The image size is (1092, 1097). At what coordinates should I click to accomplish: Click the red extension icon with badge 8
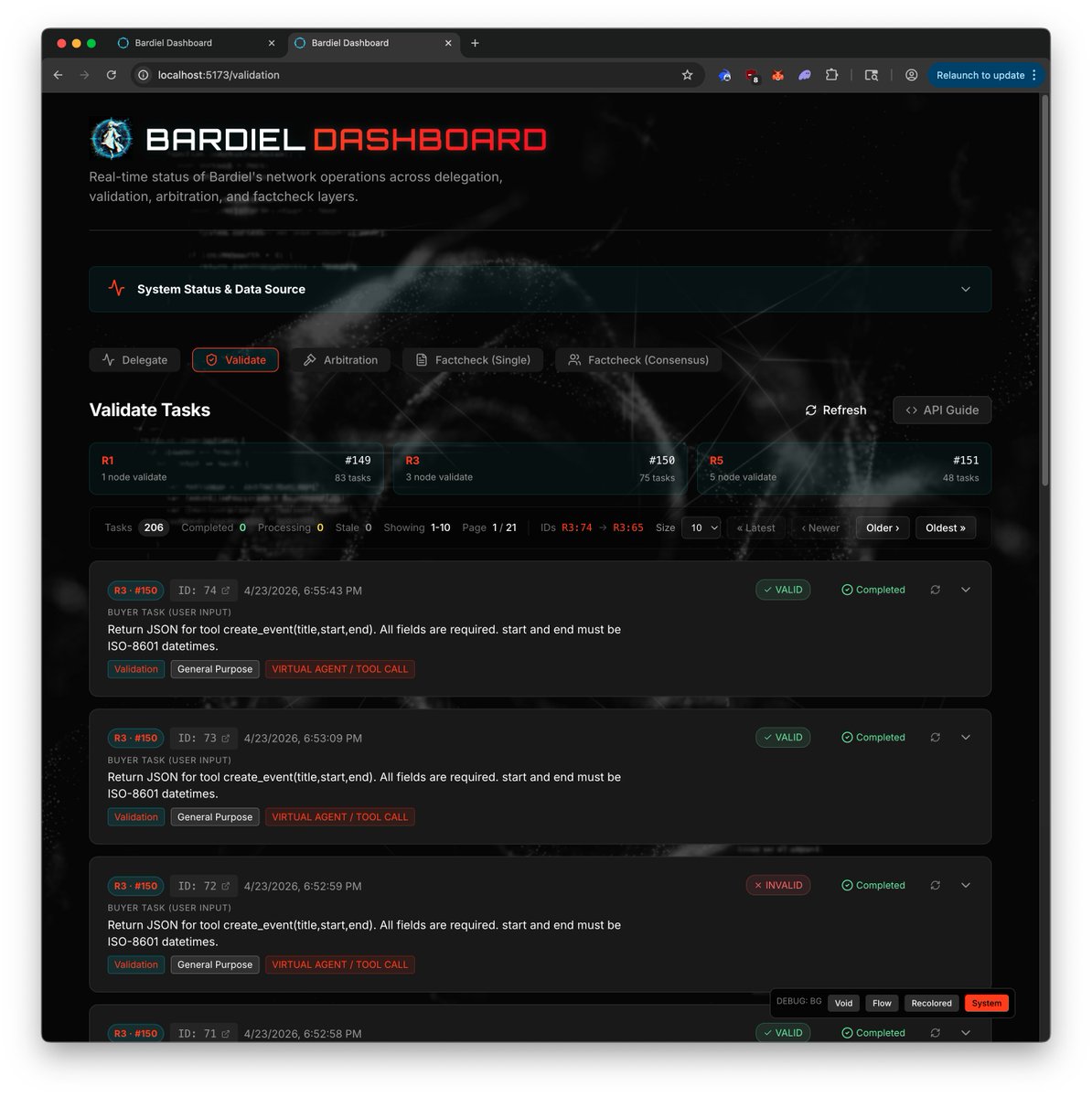point(751,76)
